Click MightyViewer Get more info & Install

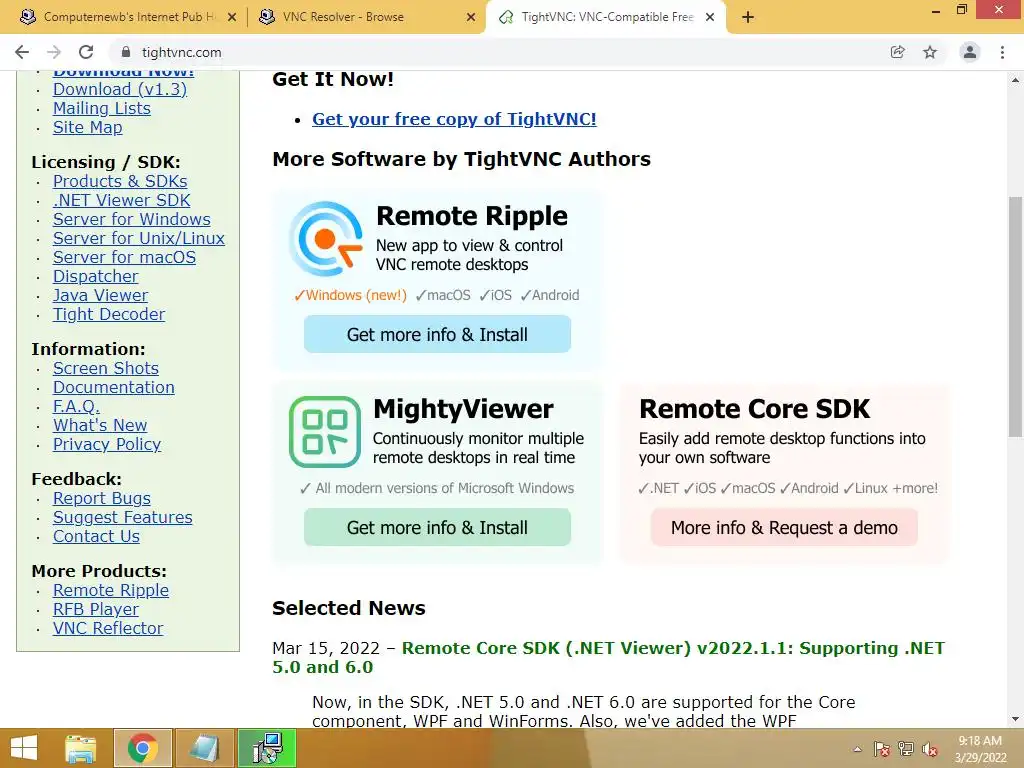pyautogui.click(x=438, y=528)
